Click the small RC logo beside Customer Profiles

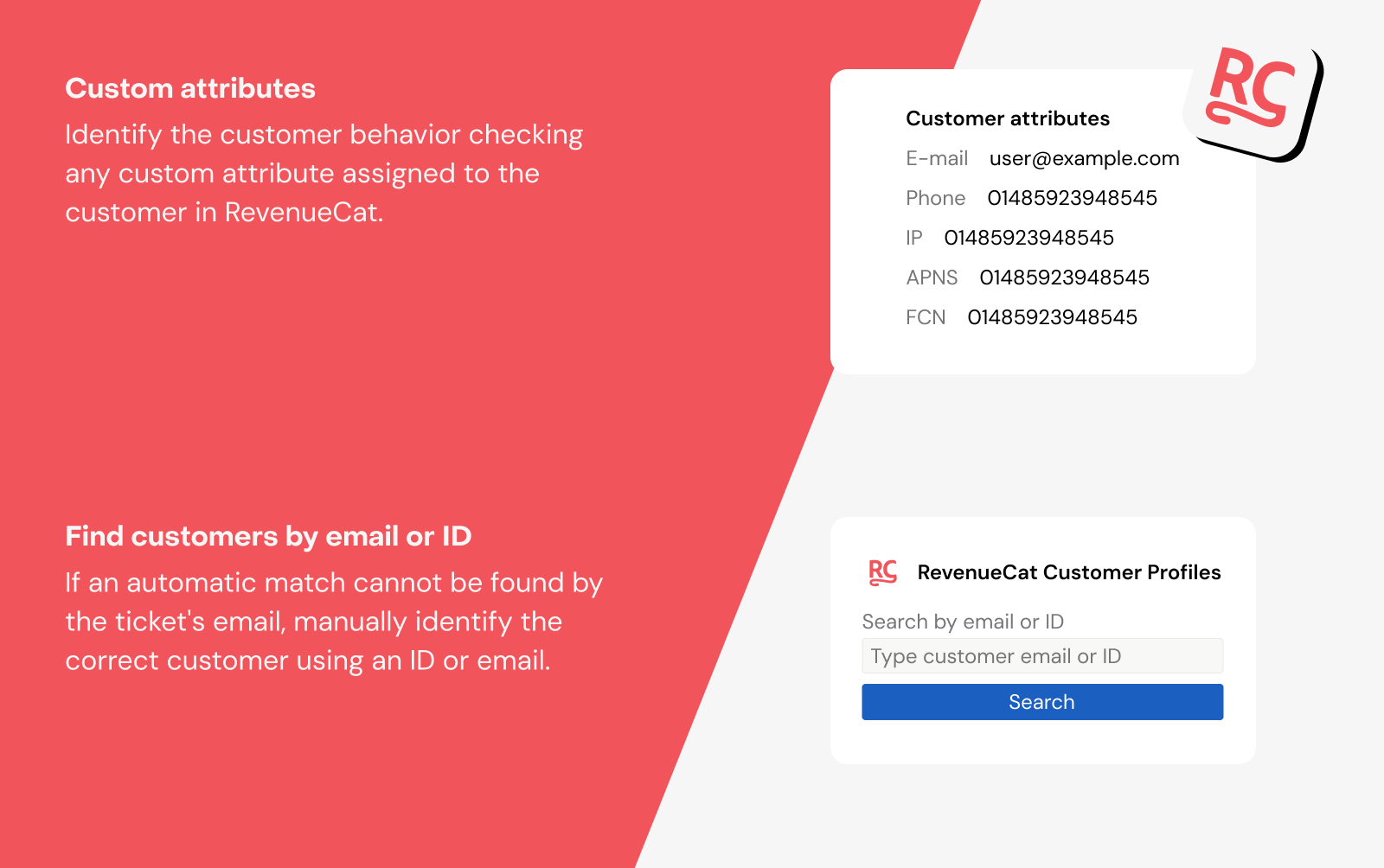[x=883, y=572]
